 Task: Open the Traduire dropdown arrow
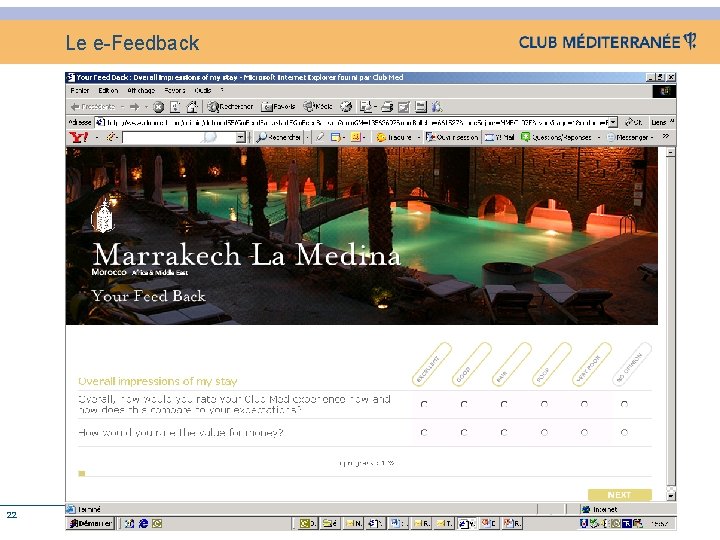click(x=418, y=137)
